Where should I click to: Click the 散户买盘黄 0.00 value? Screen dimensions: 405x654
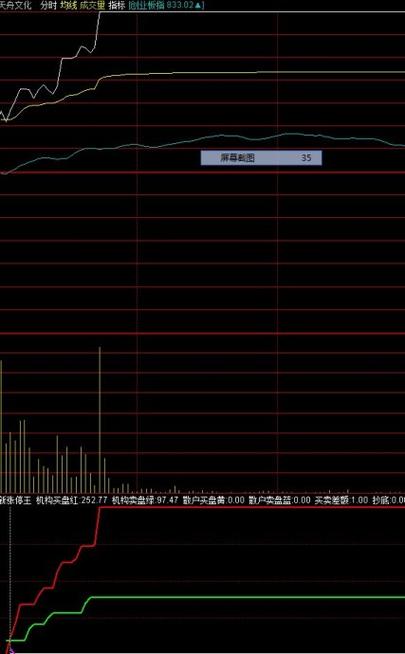pyautogui.click(x=213, y=500)
